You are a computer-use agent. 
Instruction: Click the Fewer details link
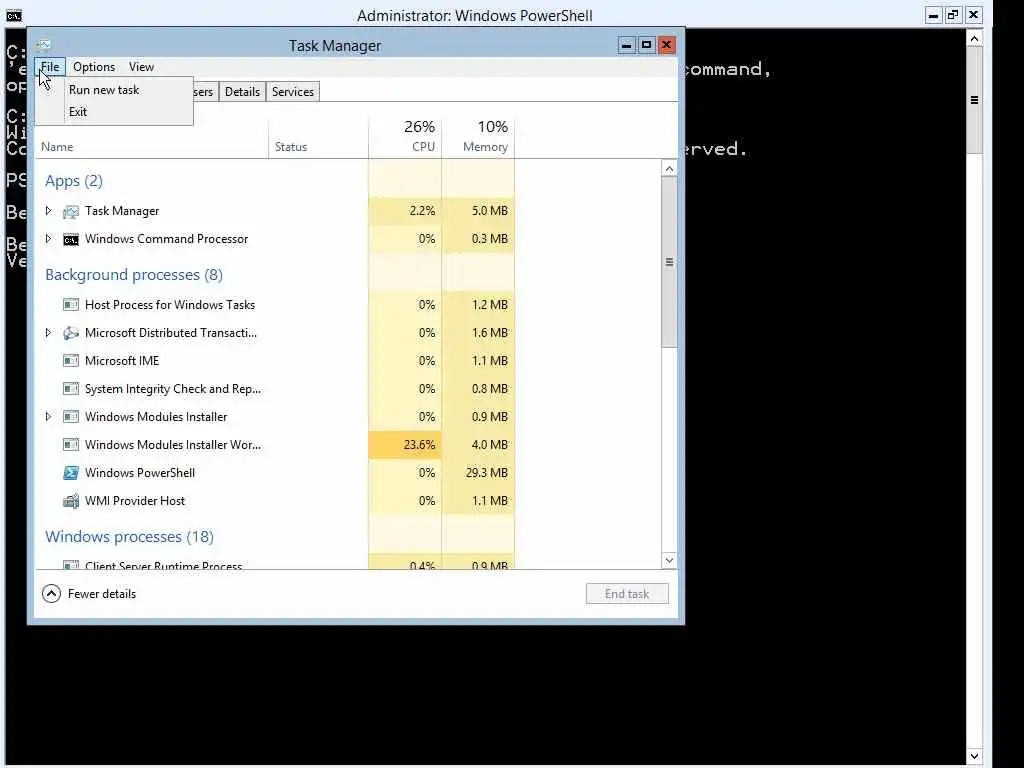102,594
